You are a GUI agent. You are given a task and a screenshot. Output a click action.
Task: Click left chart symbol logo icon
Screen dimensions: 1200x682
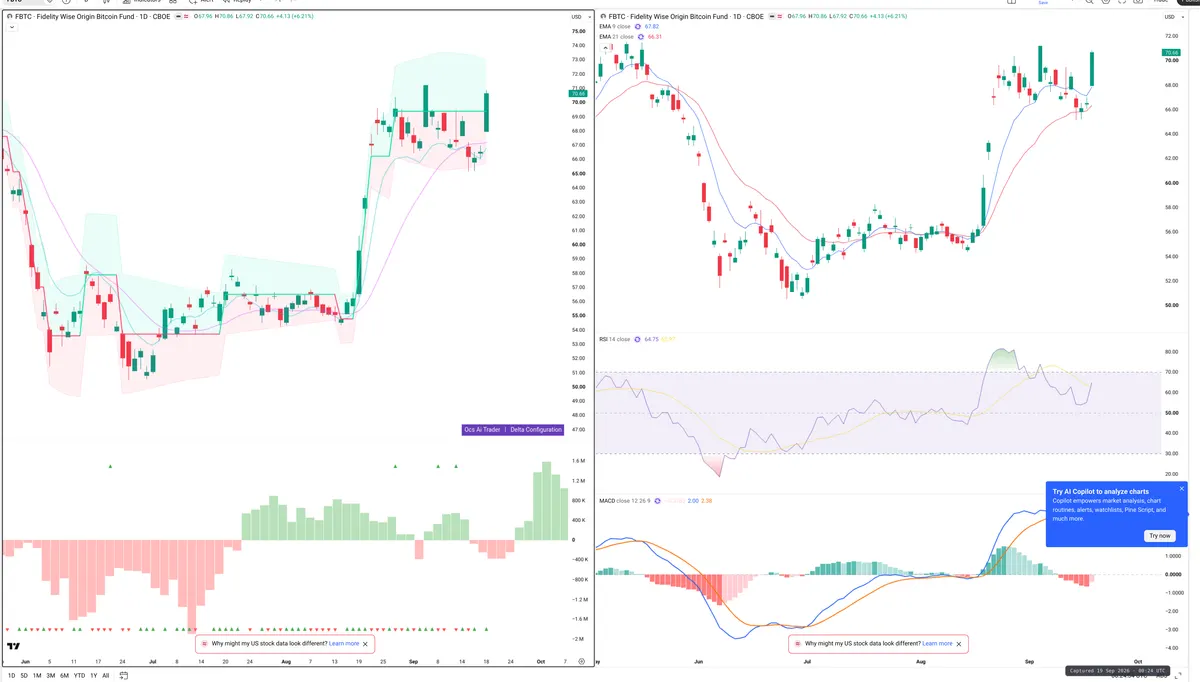[9, 17]
